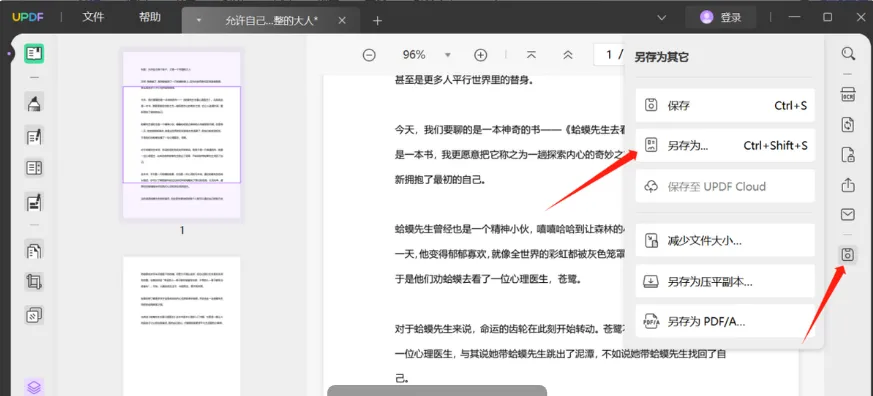Click the search magnifier icon
Viewport: 873px width, 396px height.
click(848, 53)
